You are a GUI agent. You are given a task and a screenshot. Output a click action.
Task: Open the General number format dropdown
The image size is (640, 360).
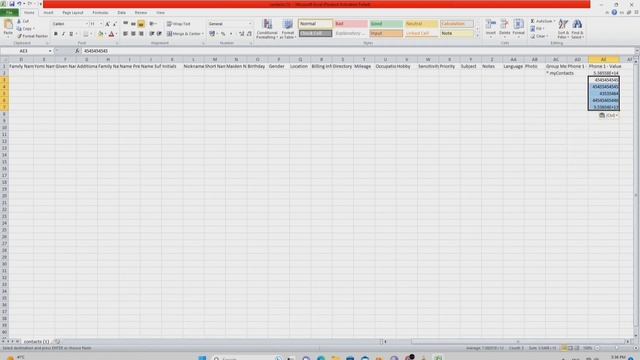[250, 24]
